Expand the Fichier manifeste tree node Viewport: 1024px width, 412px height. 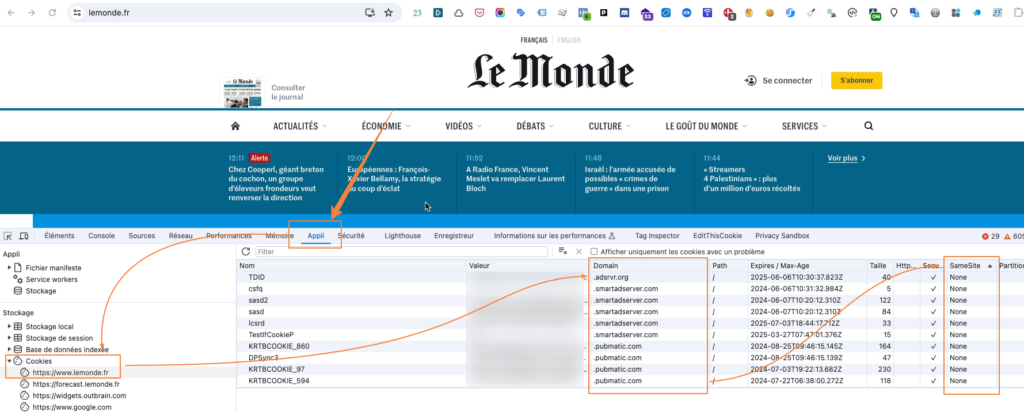point(9,268)
